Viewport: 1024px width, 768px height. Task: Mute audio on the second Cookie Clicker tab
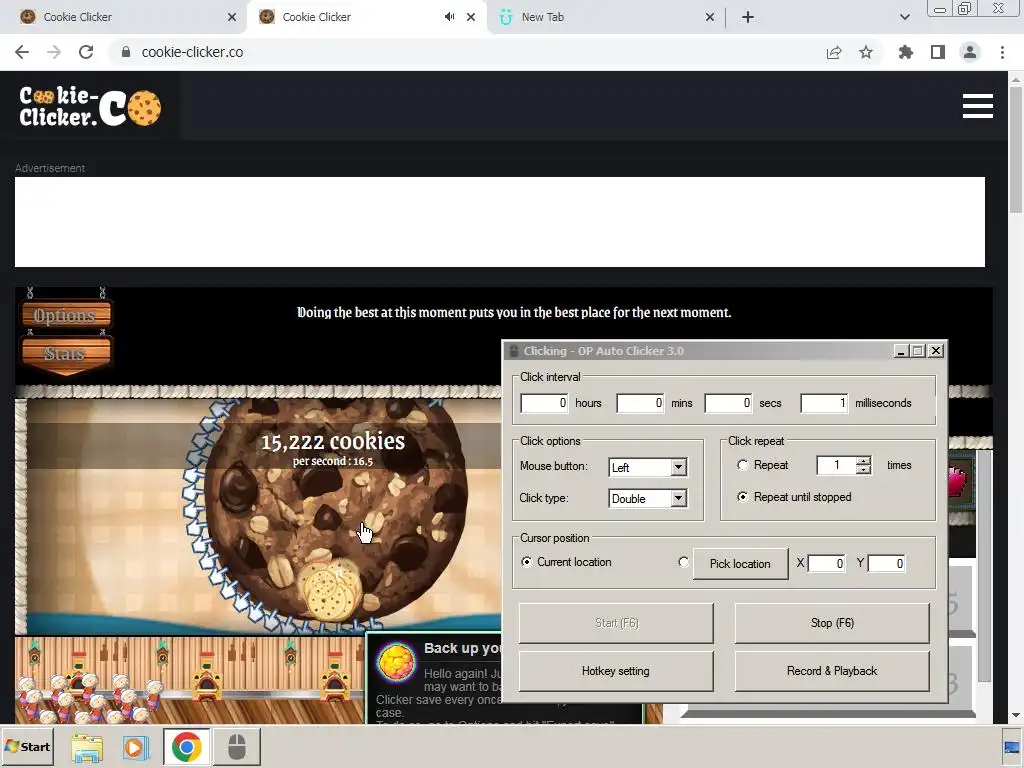coord(449,17)
